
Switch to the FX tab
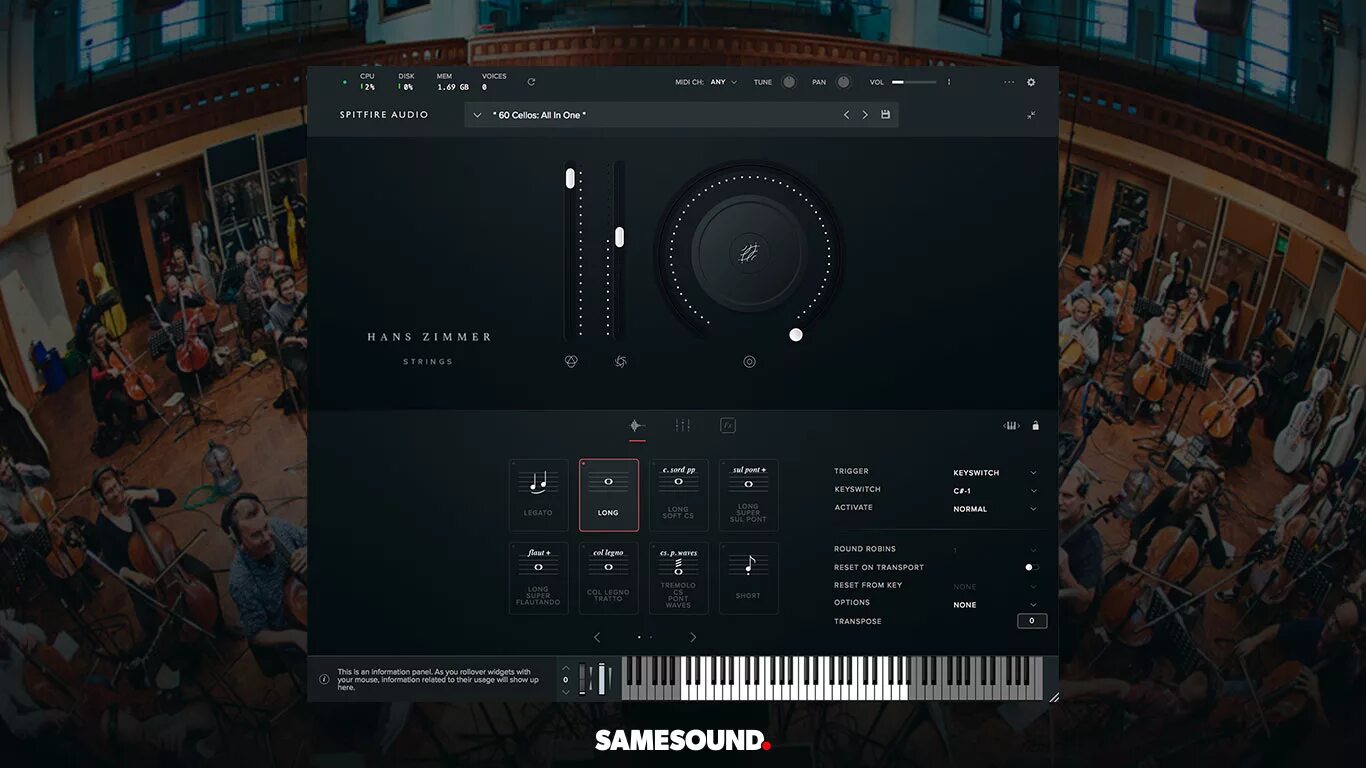tap(728, 425)
